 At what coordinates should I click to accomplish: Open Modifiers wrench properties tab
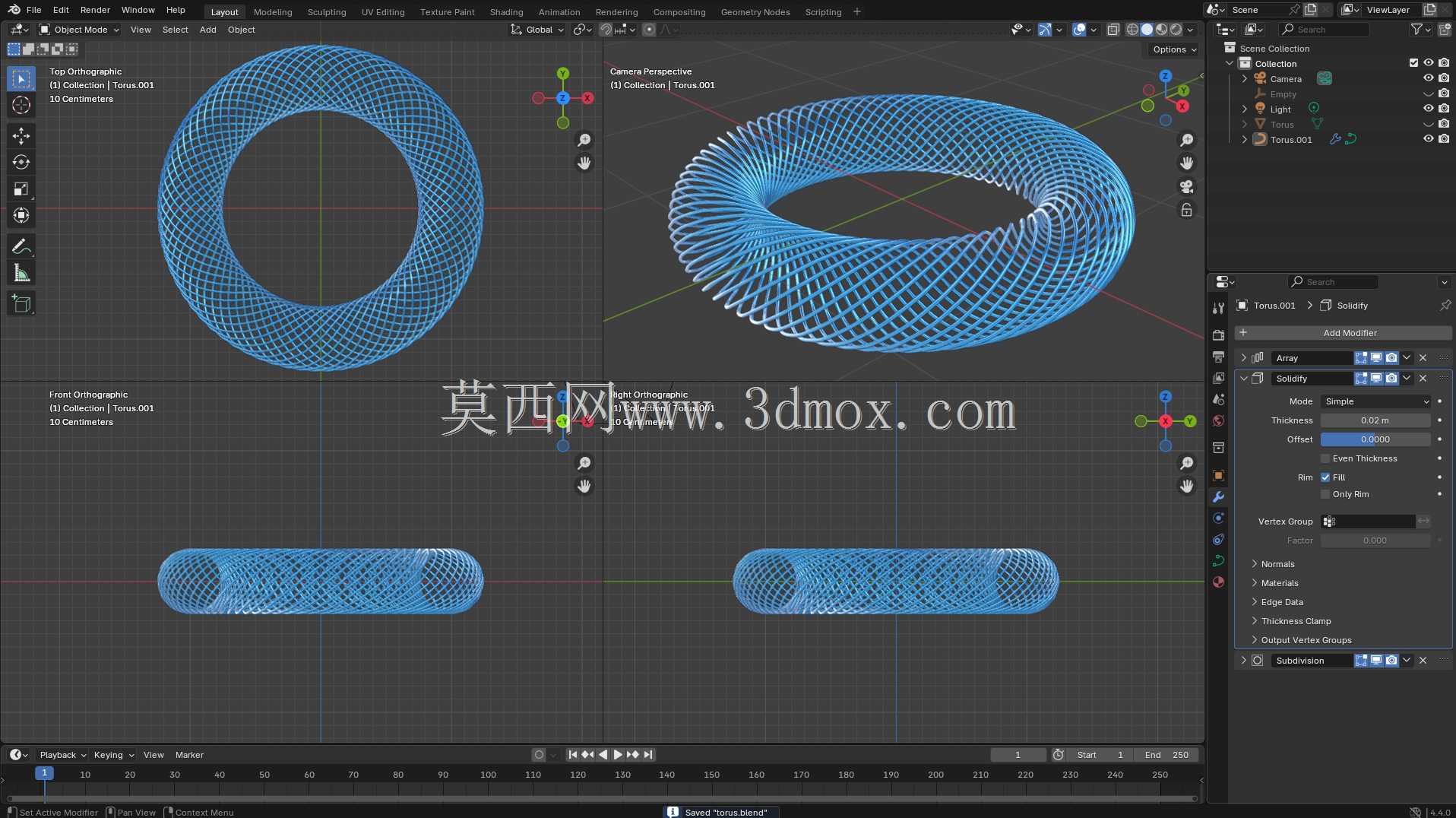click(x=1218, y=496)
